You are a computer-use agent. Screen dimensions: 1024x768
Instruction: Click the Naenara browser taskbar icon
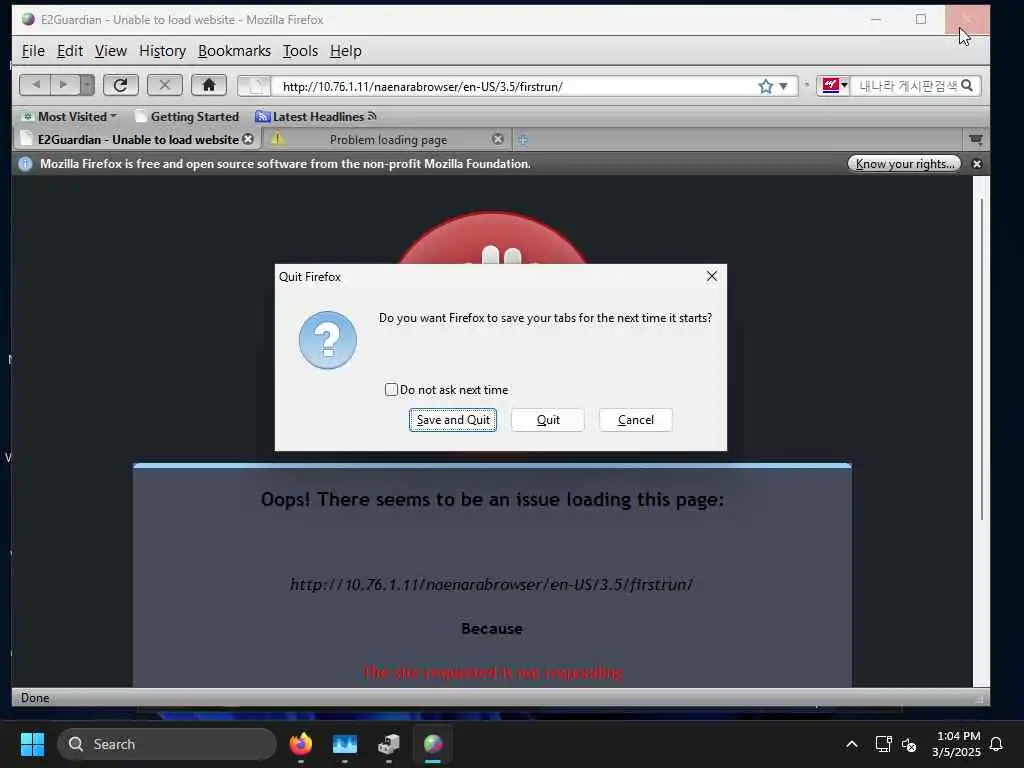pos(433,744)
